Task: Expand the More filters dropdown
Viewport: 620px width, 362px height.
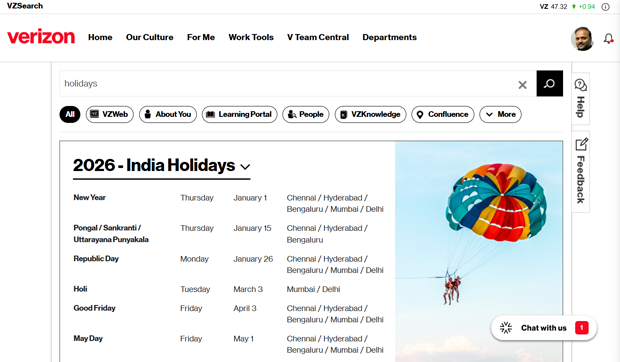Action: (500, 114)
